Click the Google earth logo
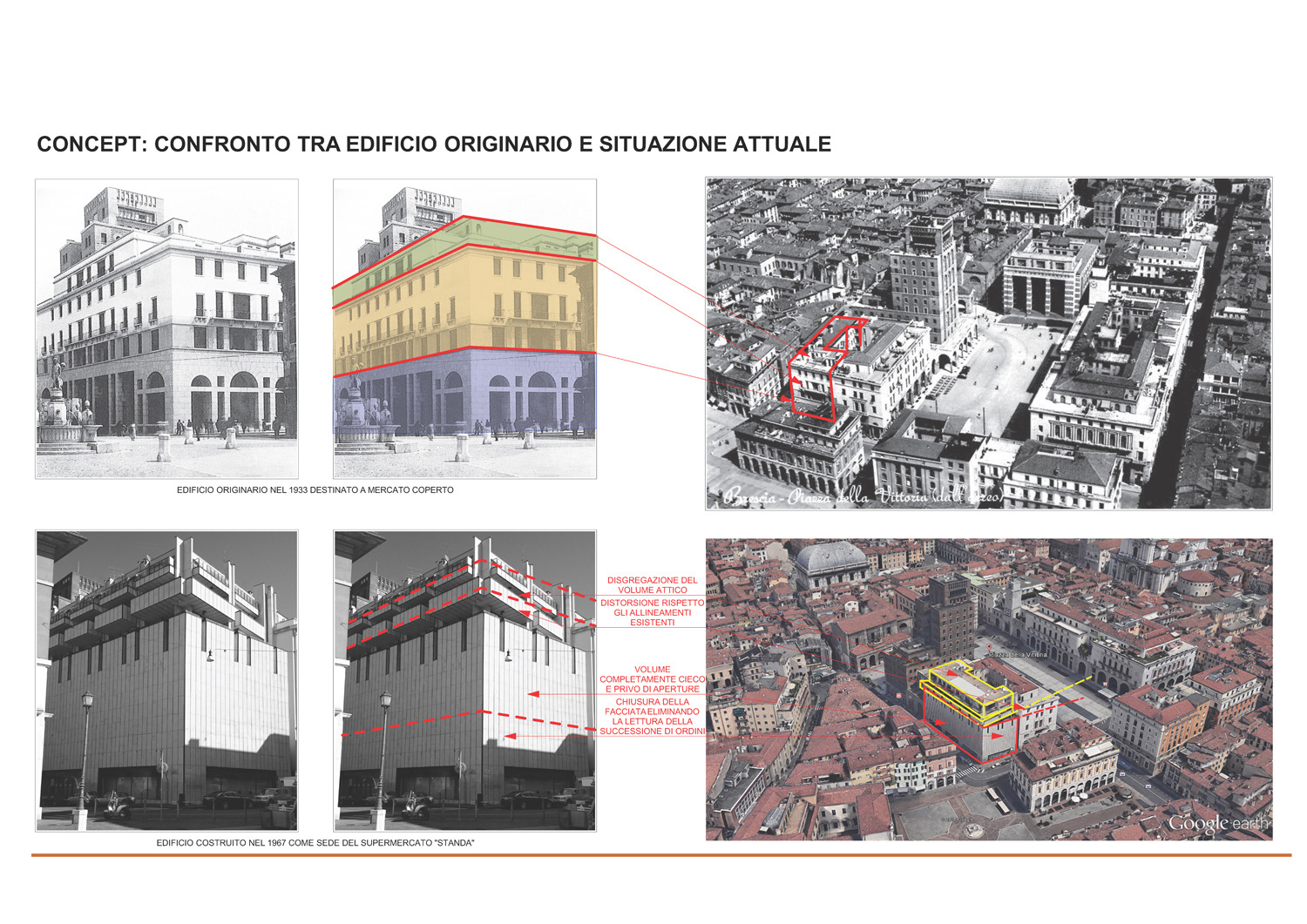This screenshot has width=1307, height=924. pyautogui.click(x=1218, y=823)
